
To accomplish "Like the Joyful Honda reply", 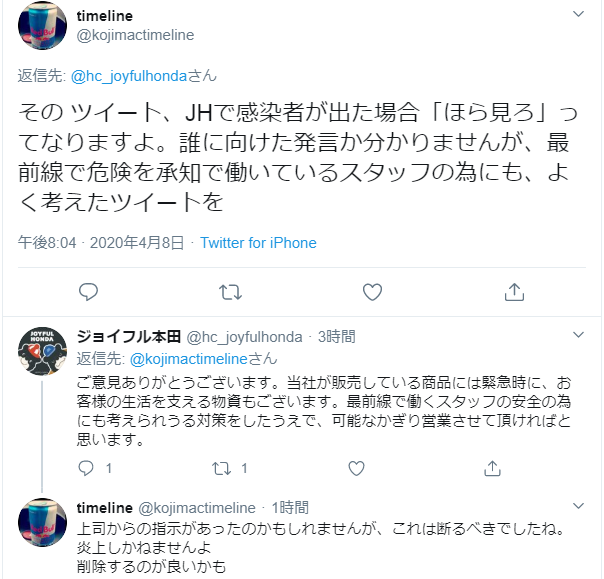I will pyautogui.click(x=356, y=467).
